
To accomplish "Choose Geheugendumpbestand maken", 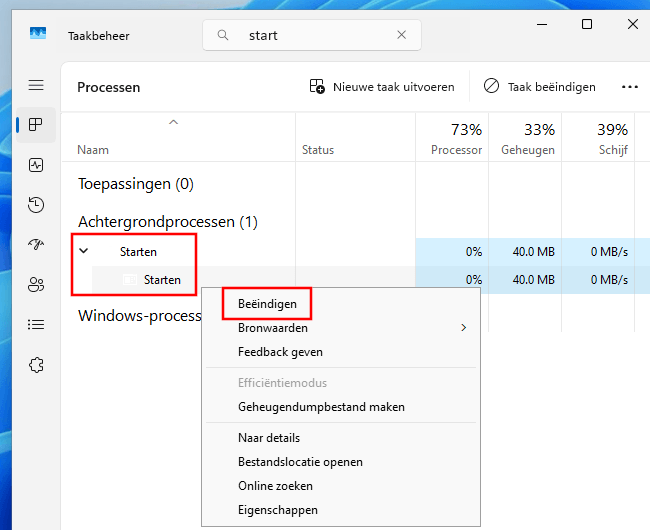I will 321,407.
